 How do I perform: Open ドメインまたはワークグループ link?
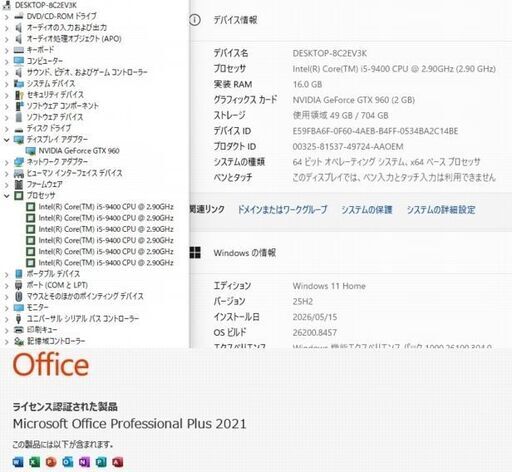283,210
